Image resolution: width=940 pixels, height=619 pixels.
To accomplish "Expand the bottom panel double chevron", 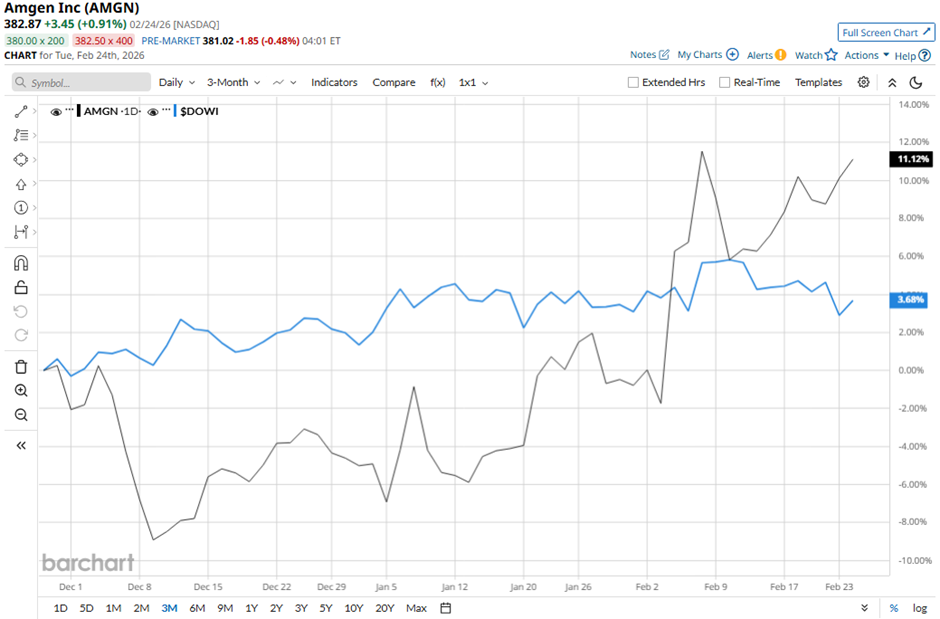I will click(x=864, y=608).
